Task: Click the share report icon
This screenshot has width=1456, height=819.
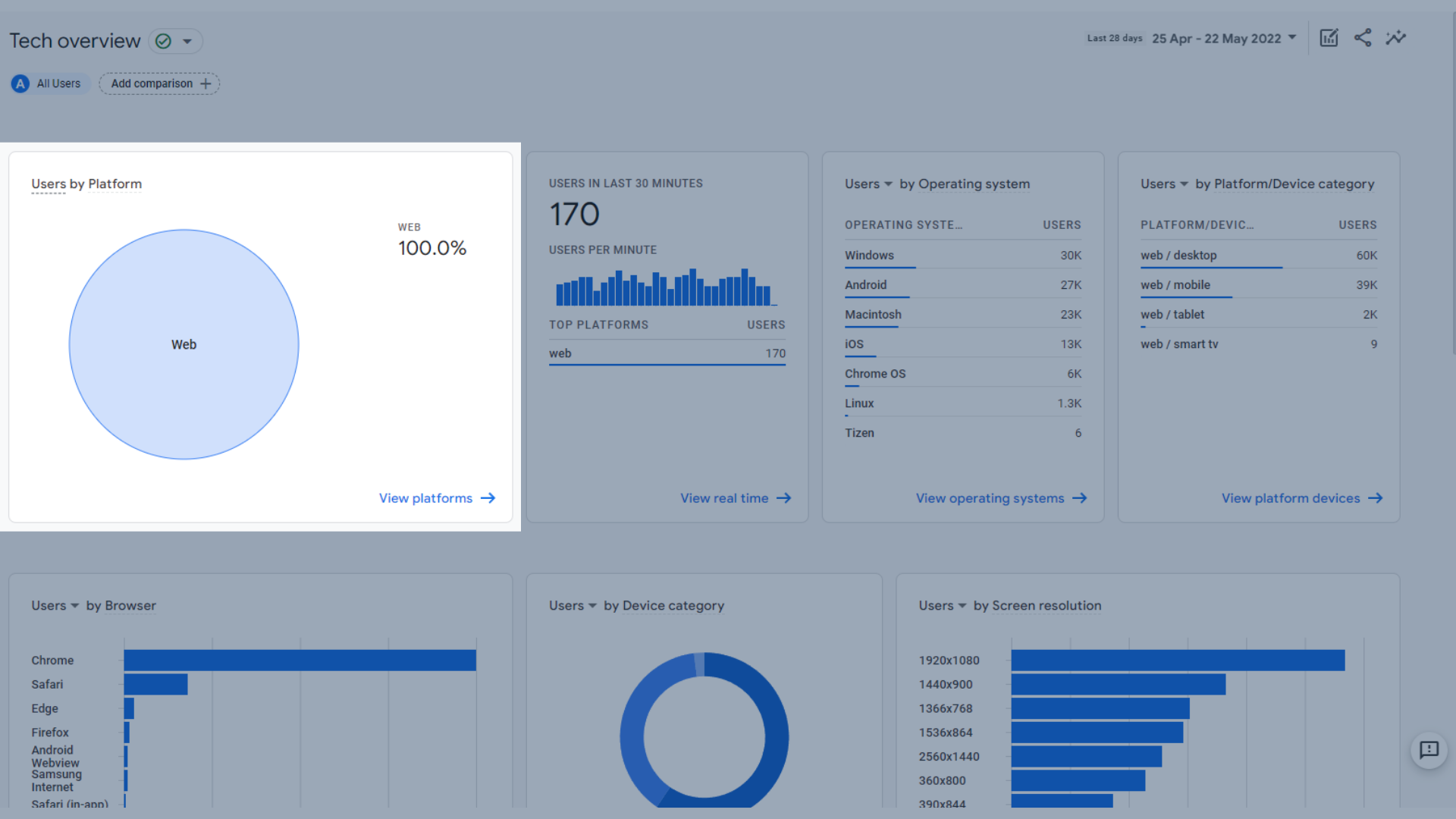Action: (1362, 38)
